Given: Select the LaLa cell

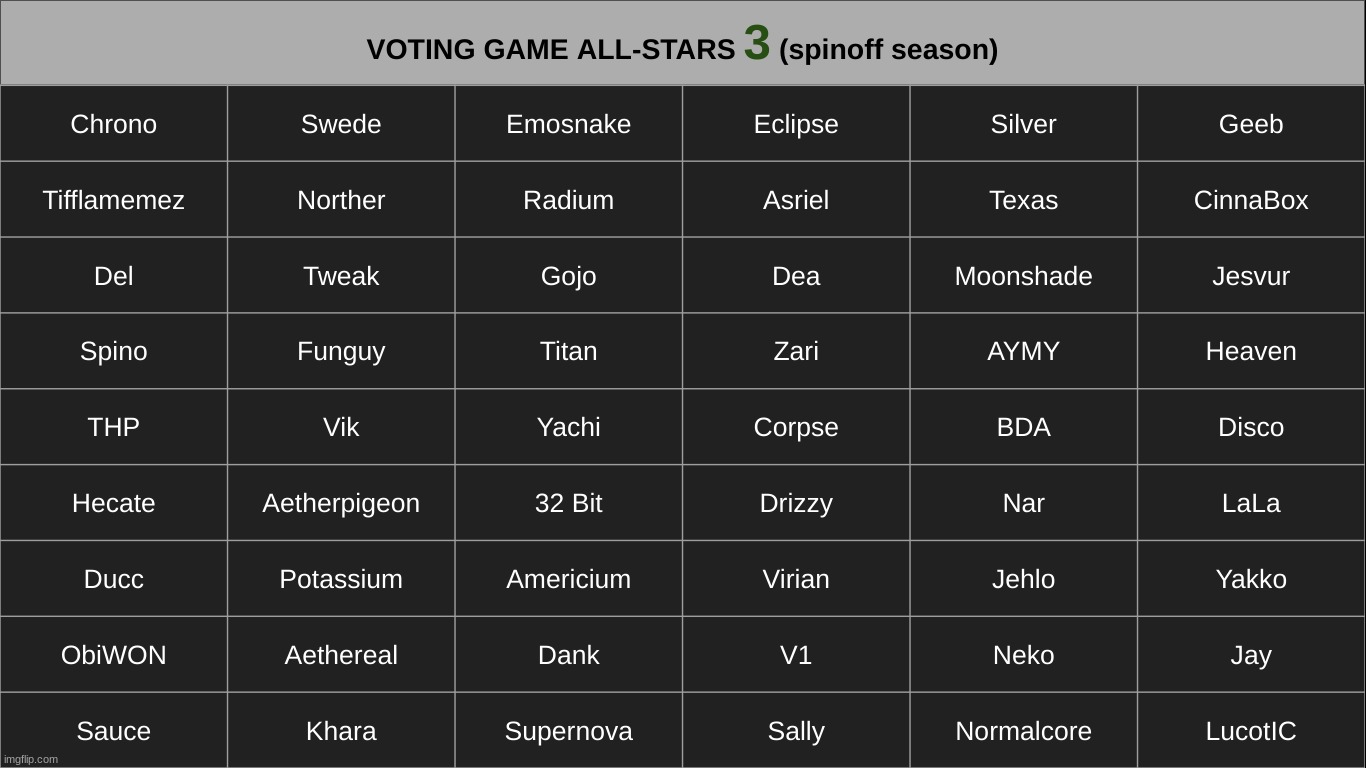Looking at the screenshot, I should click(x=1251, y=503).
